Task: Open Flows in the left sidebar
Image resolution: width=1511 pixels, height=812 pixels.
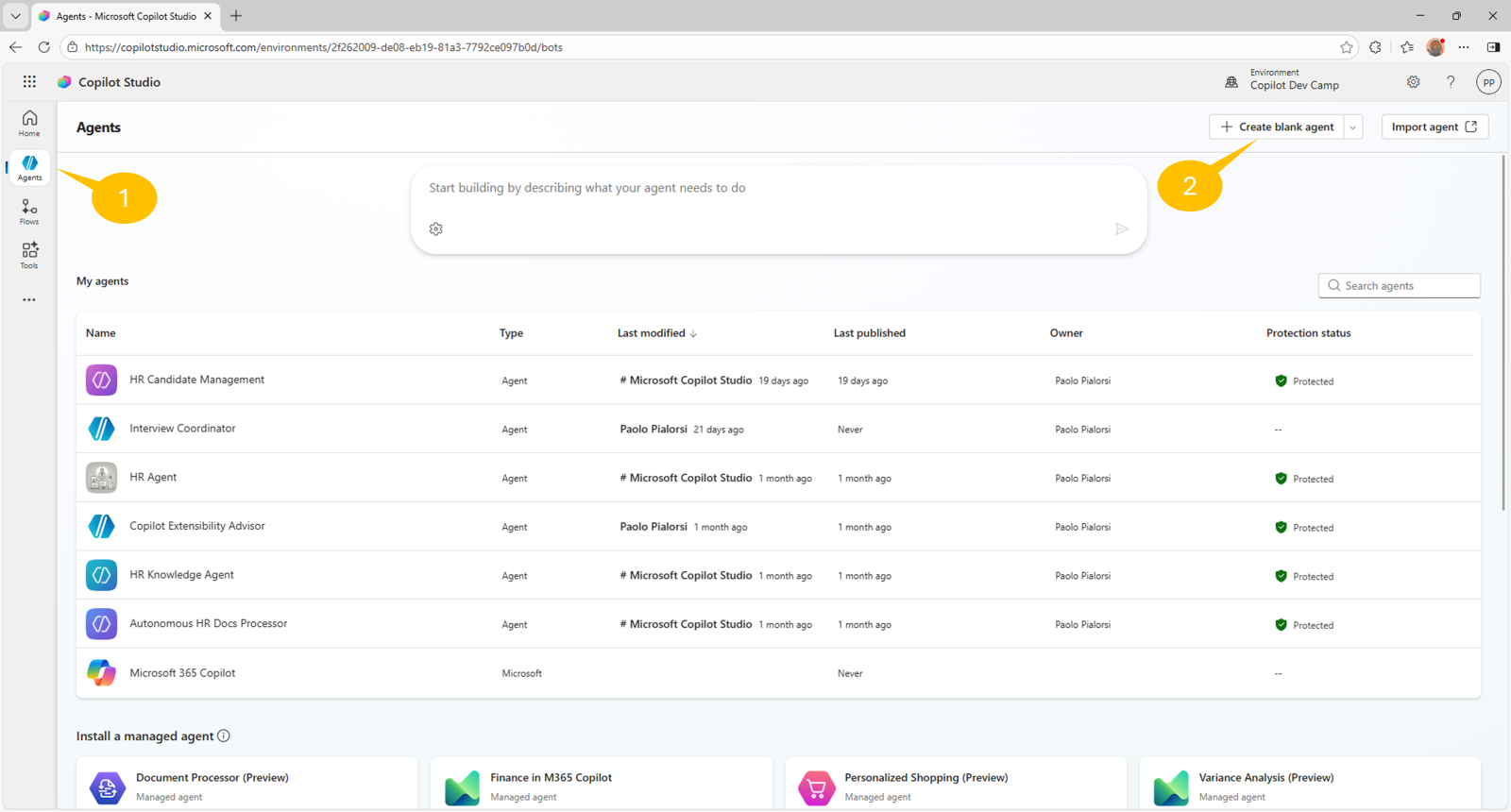Action: click(x=29, y=211)
